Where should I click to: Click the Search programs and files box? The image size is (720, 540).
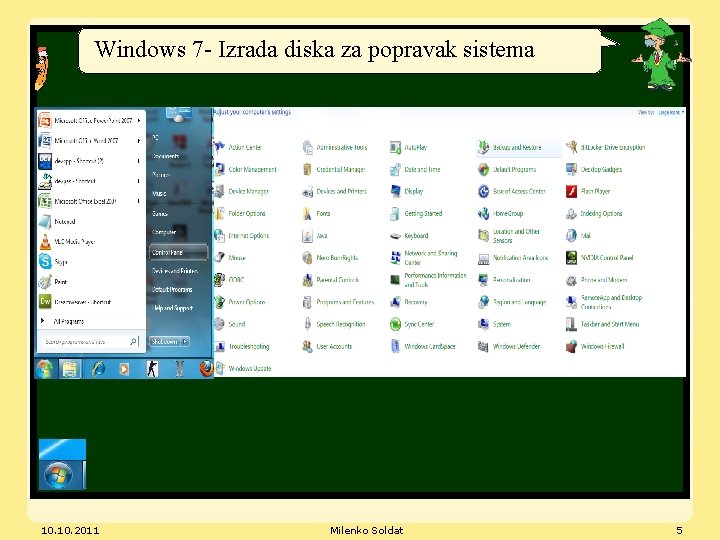tap(90, 341)
